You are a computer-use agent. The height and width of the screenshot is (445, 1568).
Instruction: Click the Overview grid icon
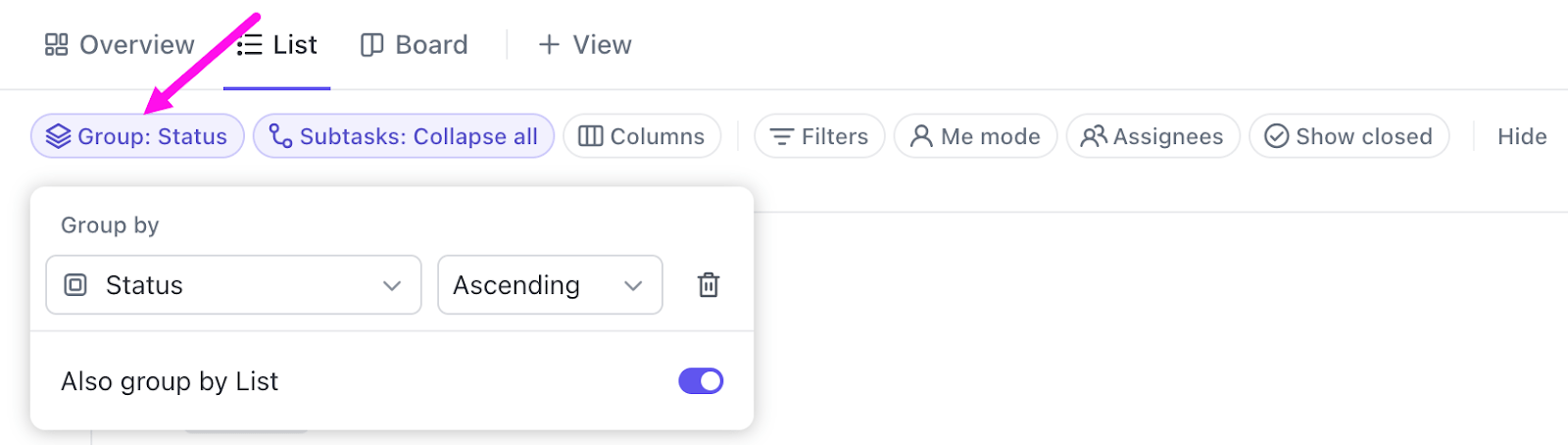(x=57, y=45)
